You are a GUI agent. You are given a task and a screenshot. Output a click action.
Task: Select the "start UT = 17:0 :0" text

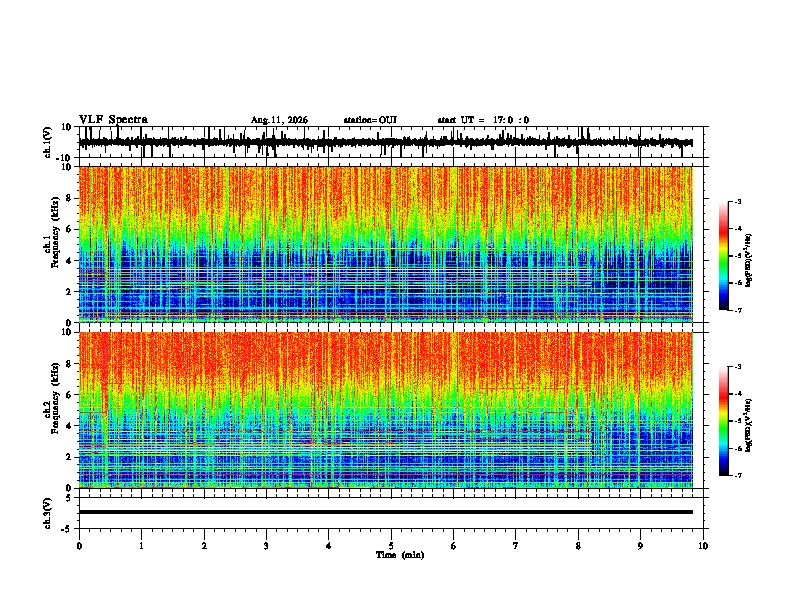click(483, 120)
